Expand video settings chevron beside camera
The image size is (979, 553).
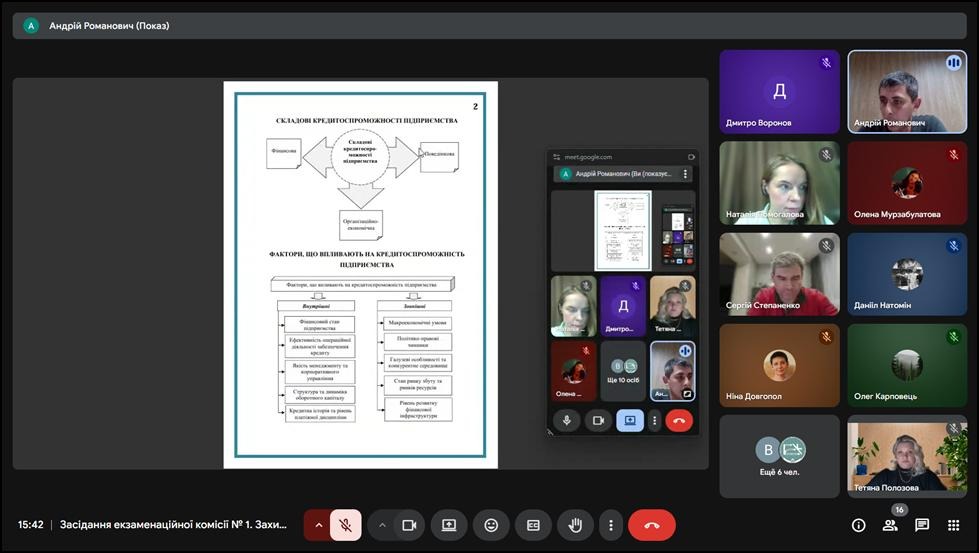tap(382, 525)
